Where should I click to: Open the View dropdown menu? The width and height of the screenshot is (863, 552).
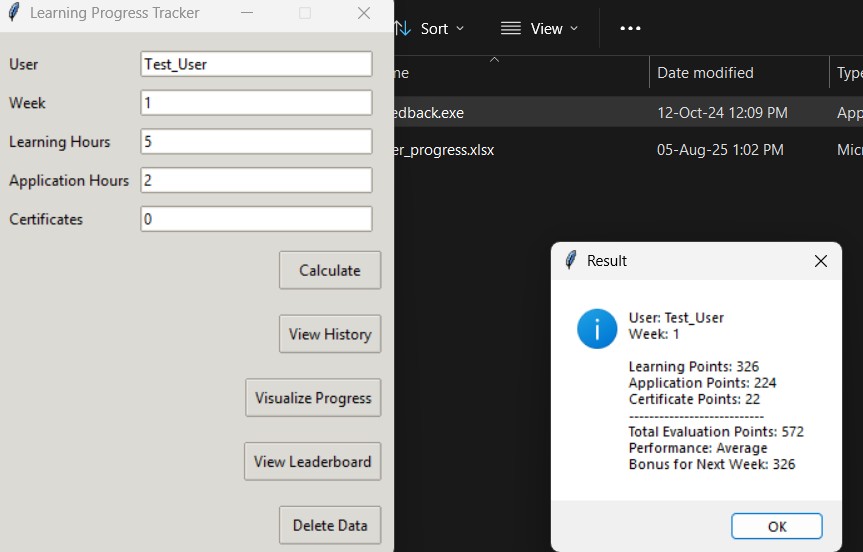coord(540,29)
